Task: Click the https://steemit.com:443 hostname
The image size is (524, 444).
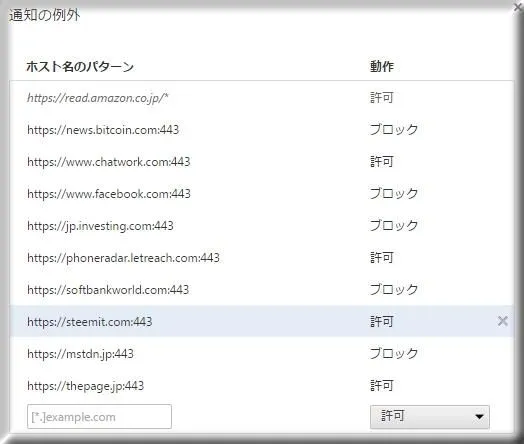Action: pos(90,322)
